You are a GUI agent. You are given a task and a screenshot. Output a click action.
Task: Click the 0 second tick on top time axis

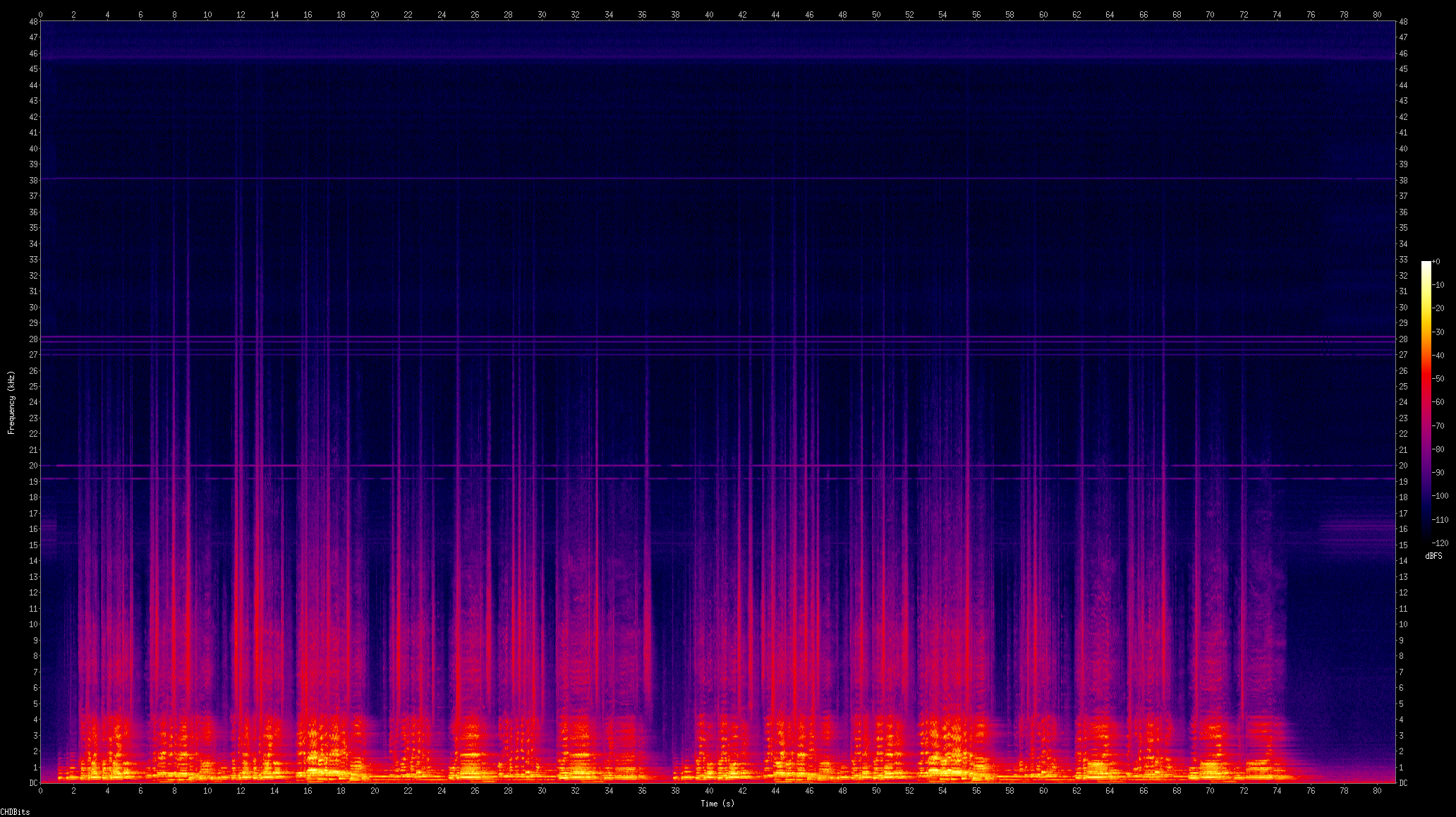(x=40, y=14)
